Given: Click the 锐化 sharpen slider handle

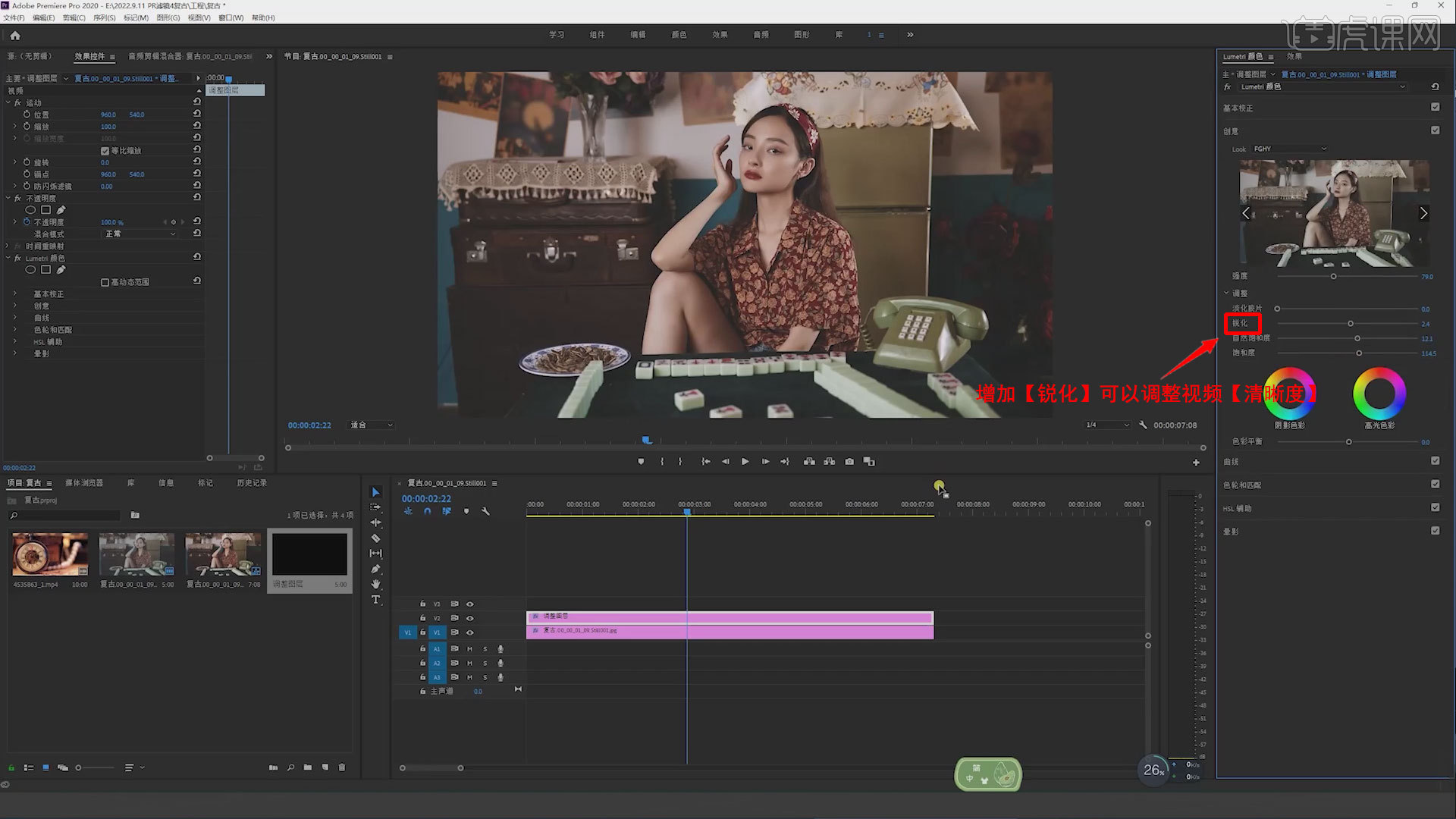Looking at the screenshot, I should (x=1351, y=324).
